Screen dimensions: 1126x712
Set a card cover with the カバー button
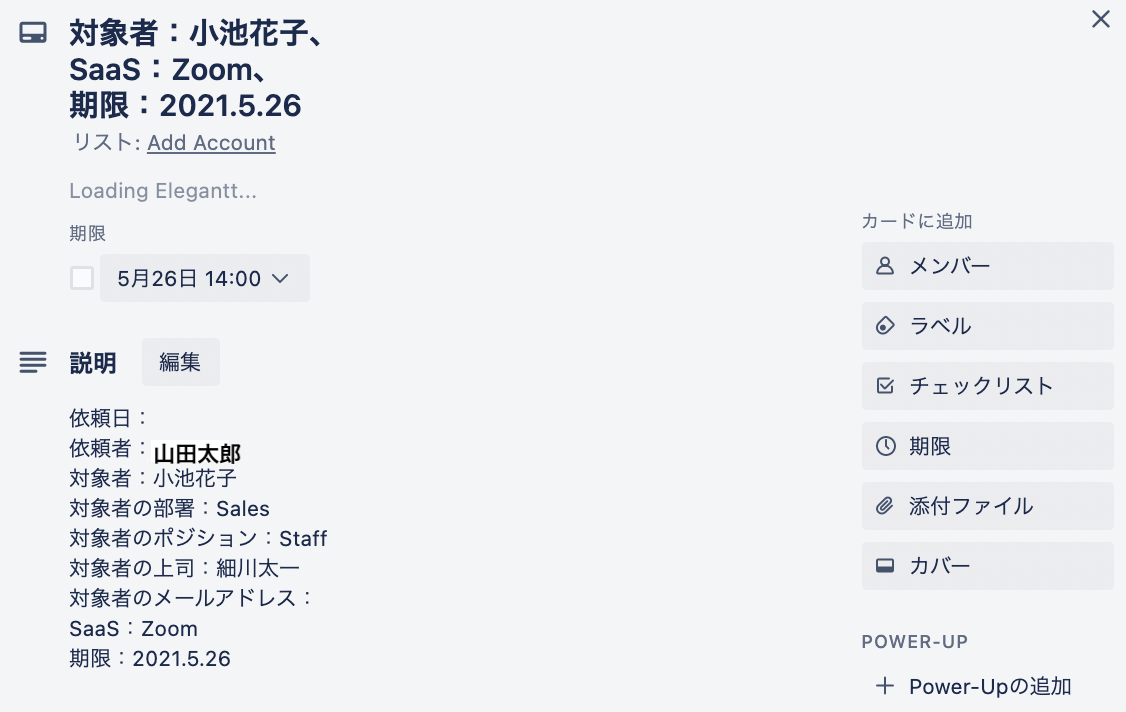coord(987,565)
